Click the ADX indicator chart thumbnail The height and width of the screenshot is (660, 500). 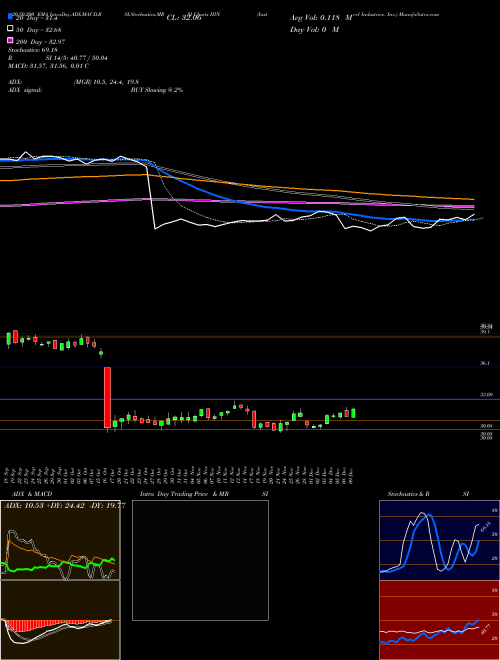point(60,540)
